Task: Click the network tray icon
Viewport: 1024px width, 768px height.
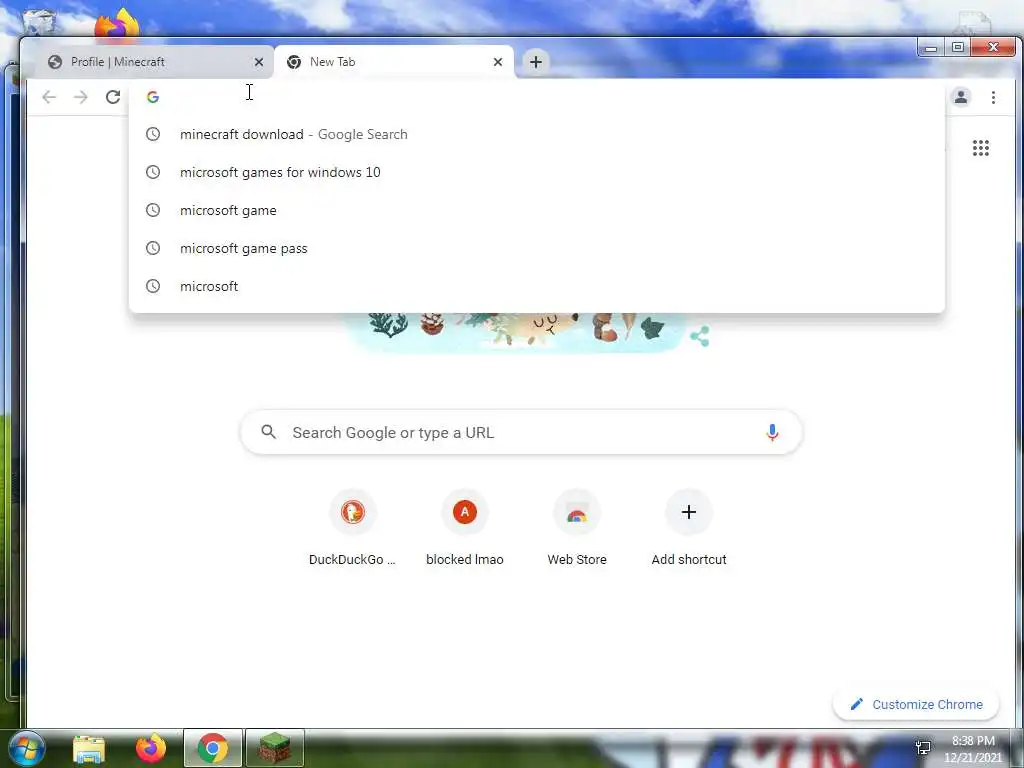Action: point(923,748)
